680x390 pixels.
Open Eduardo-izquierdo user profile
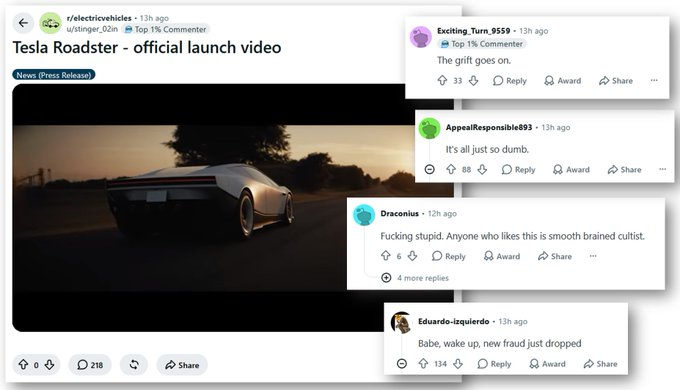click(x=454, y=321)
